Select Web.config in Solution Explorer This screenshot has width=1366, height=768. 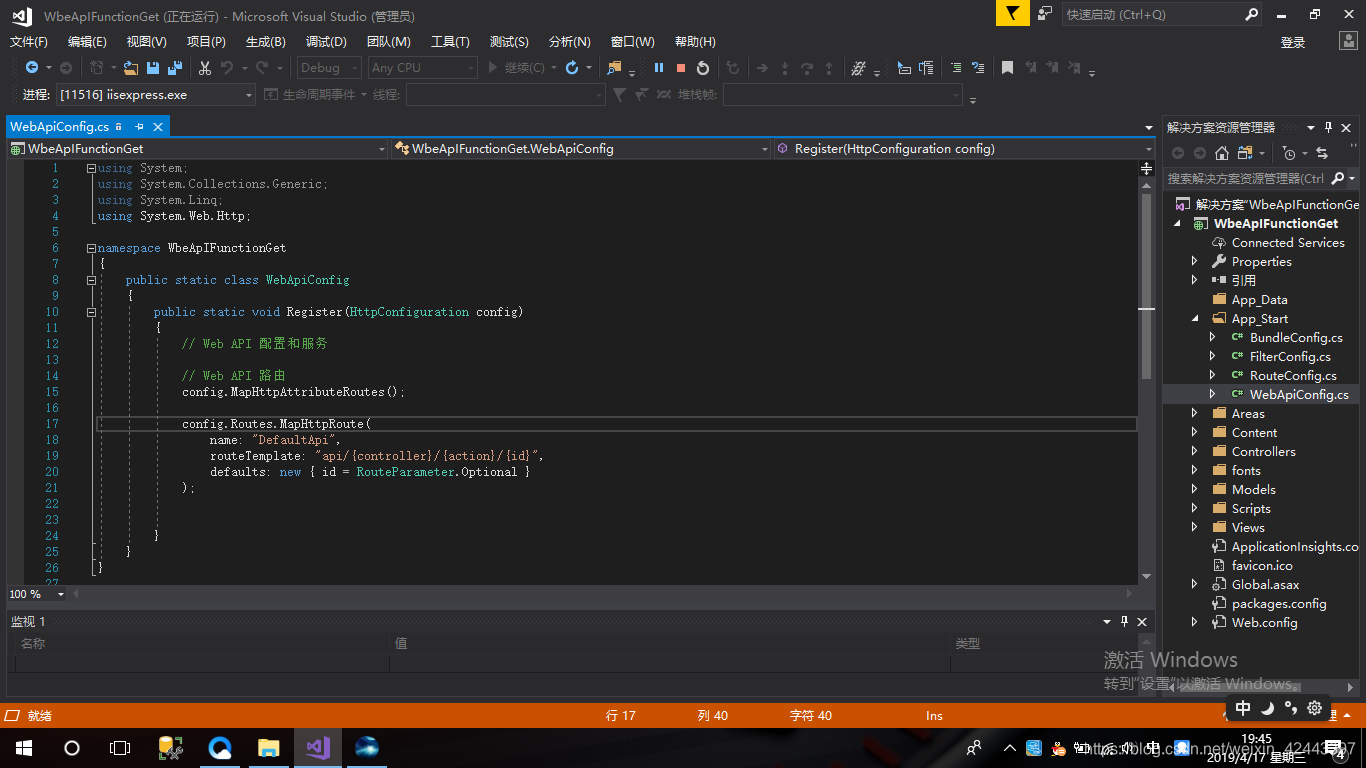[1264, 622]
